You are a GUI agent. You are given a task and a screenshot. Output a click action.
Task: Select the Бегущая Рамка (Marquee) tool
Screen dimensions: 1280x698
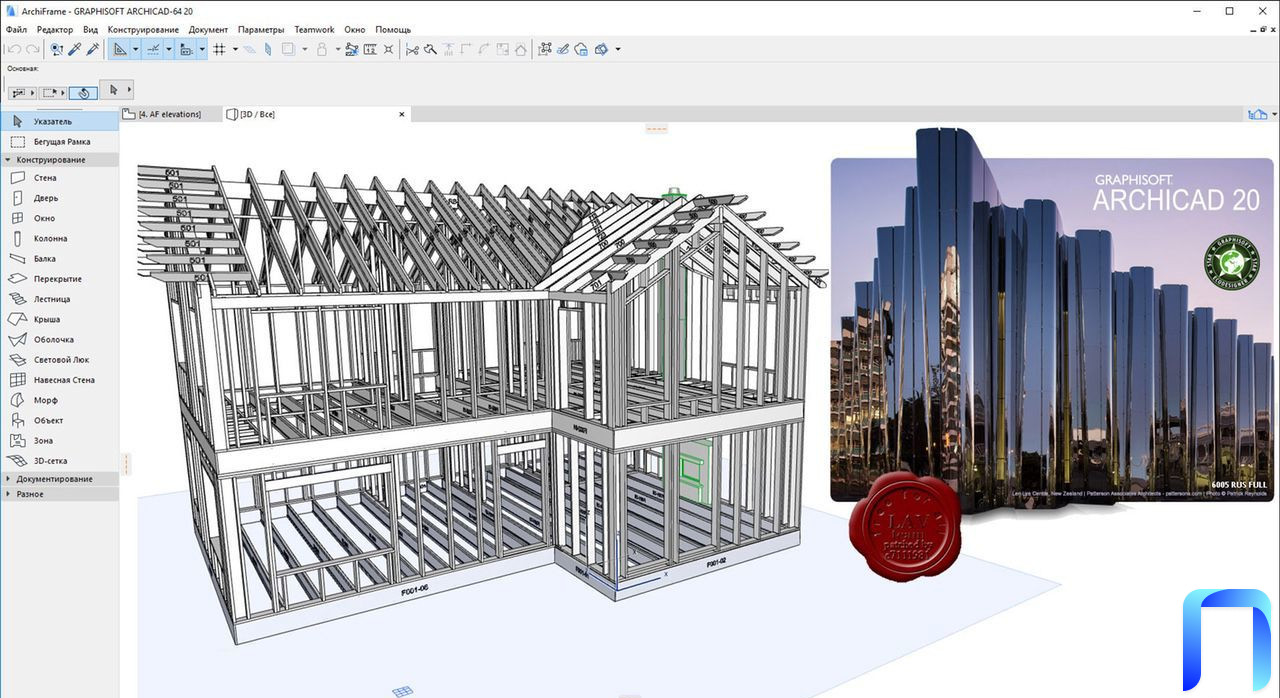[x=59, y=142]
